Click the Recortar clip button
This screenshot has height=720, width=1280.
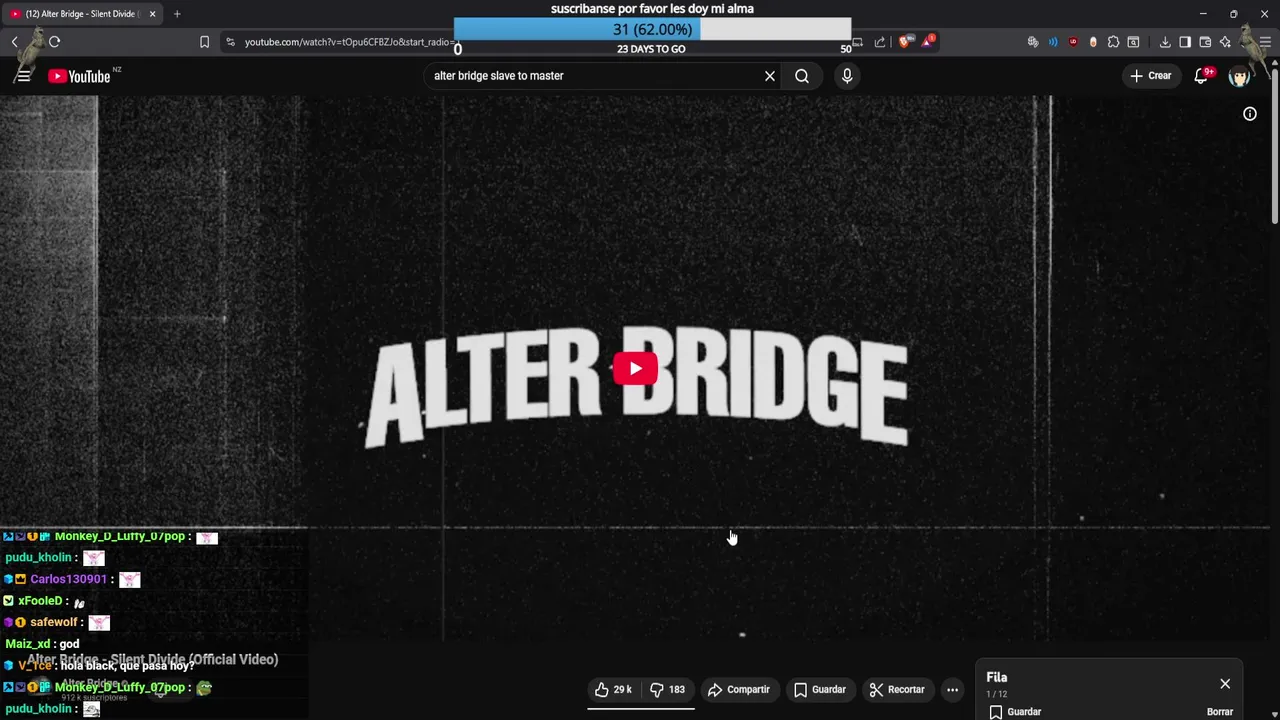[898, 690]
